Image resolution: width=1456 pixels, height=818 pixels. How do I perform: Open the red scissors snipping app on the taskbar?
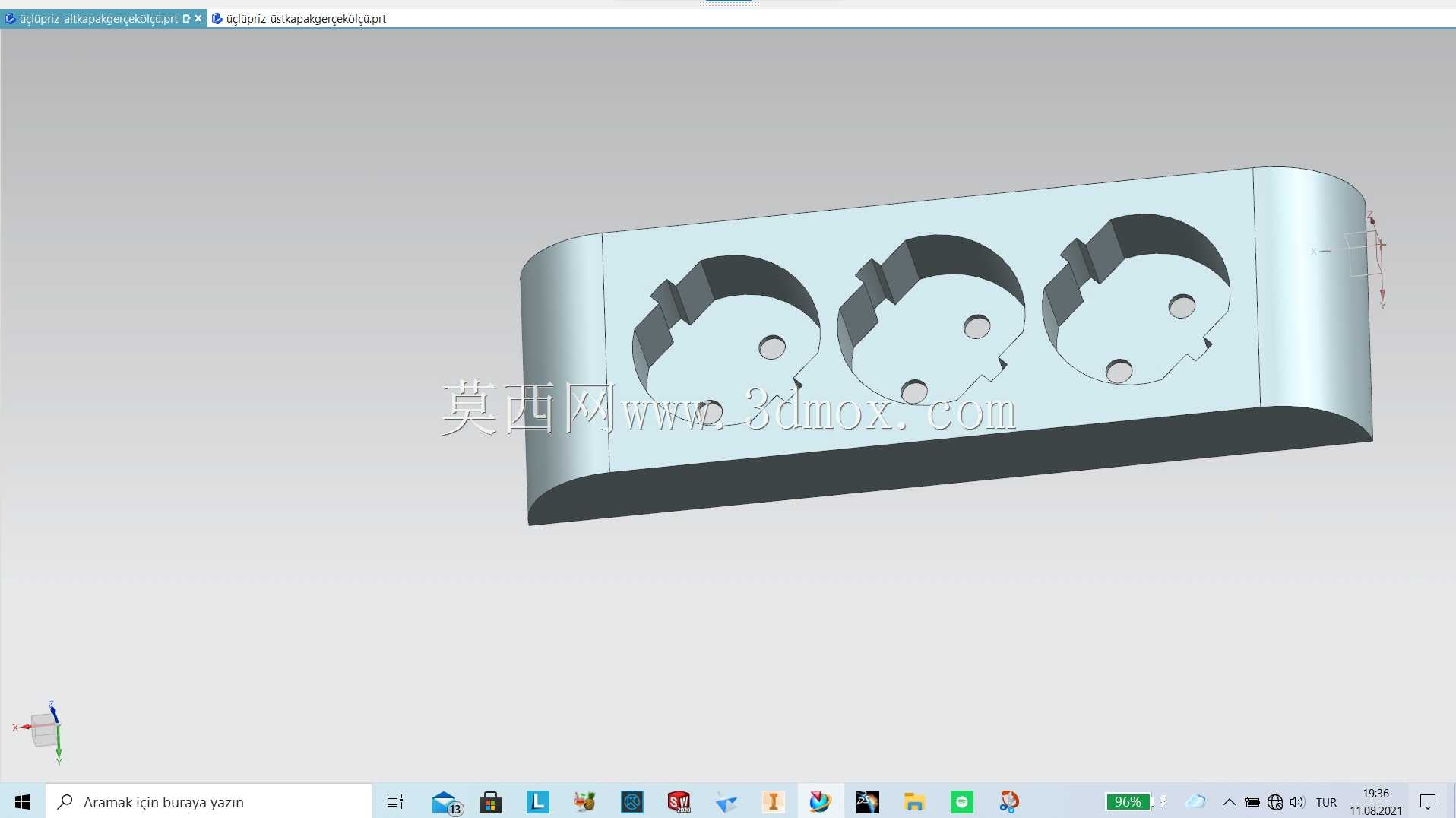pyautogui.click(x=1008, y=801)
